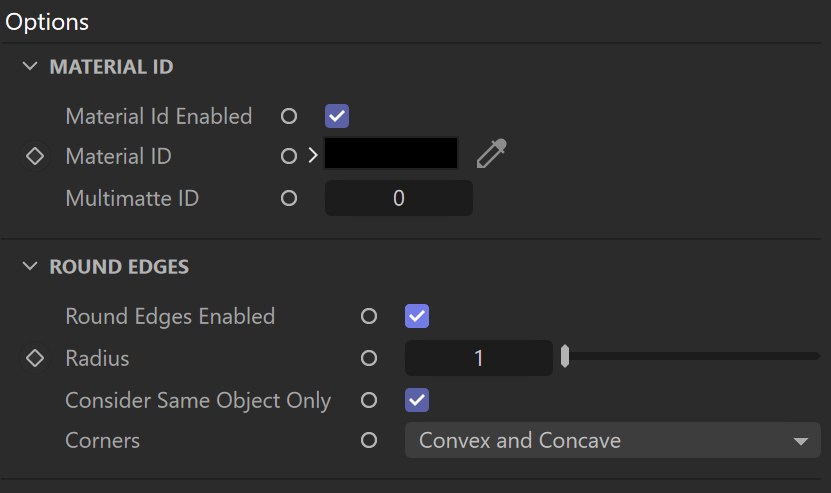Click the Multimatte ID value field
Viewport: 831px width, 493px height.
[x=399, y=198]
